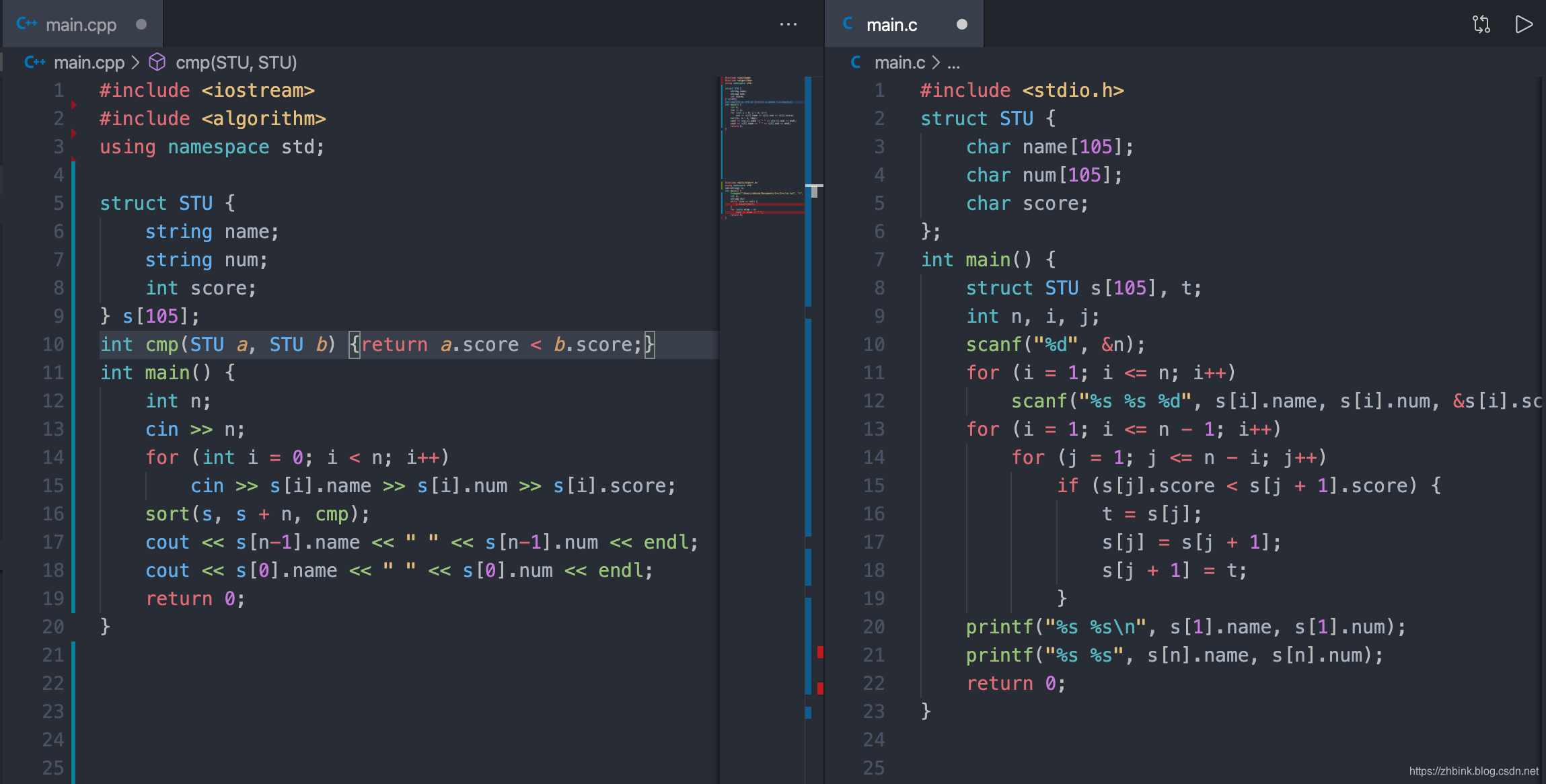
Task: Click 'for (j = 1; j <= n - i; j++)' line
Action: [x=1169, y=457]
